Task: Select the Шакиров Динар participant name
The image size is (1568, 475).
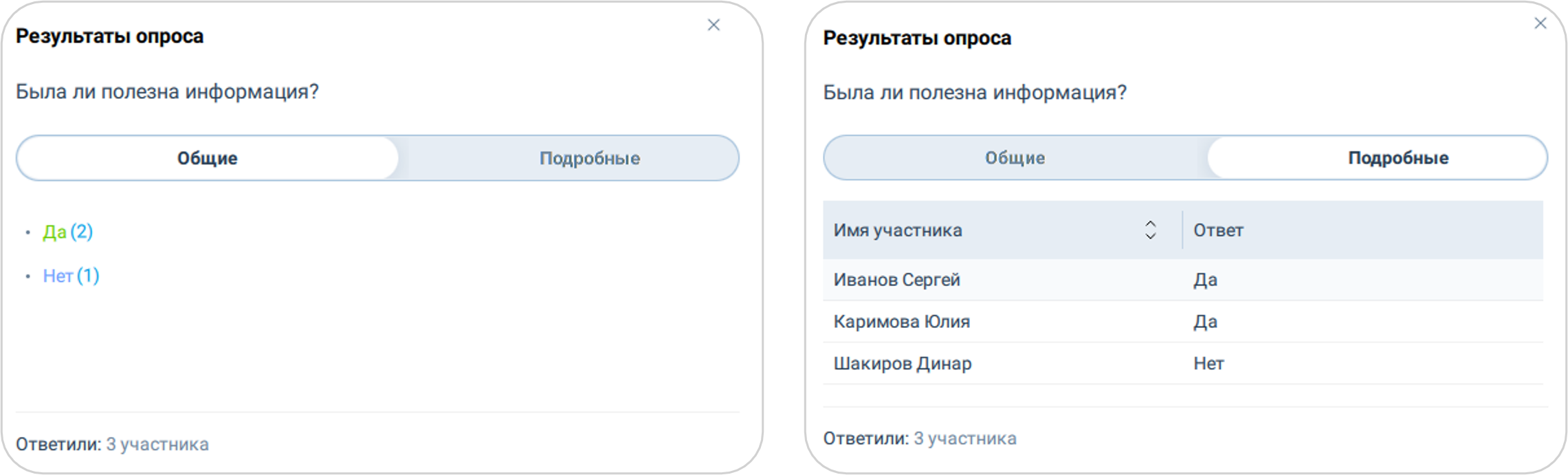Action: point(902,364)
